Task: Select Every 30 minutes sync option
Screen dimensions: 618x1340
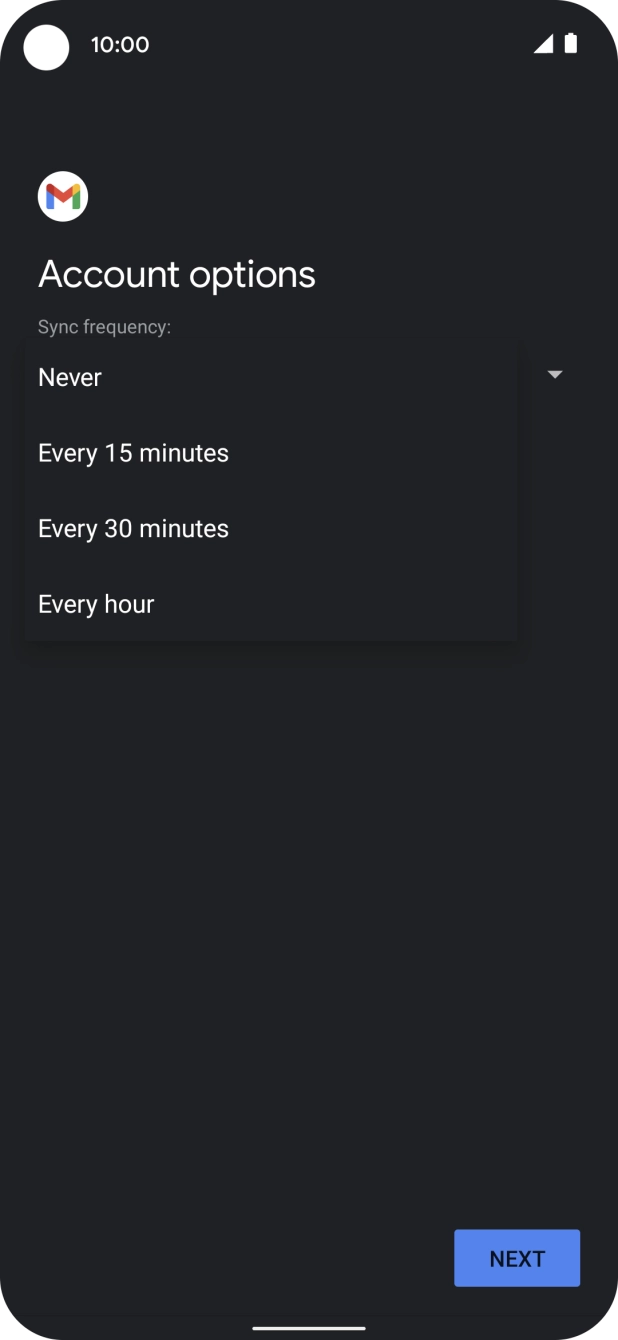Action: click(133, 528)
